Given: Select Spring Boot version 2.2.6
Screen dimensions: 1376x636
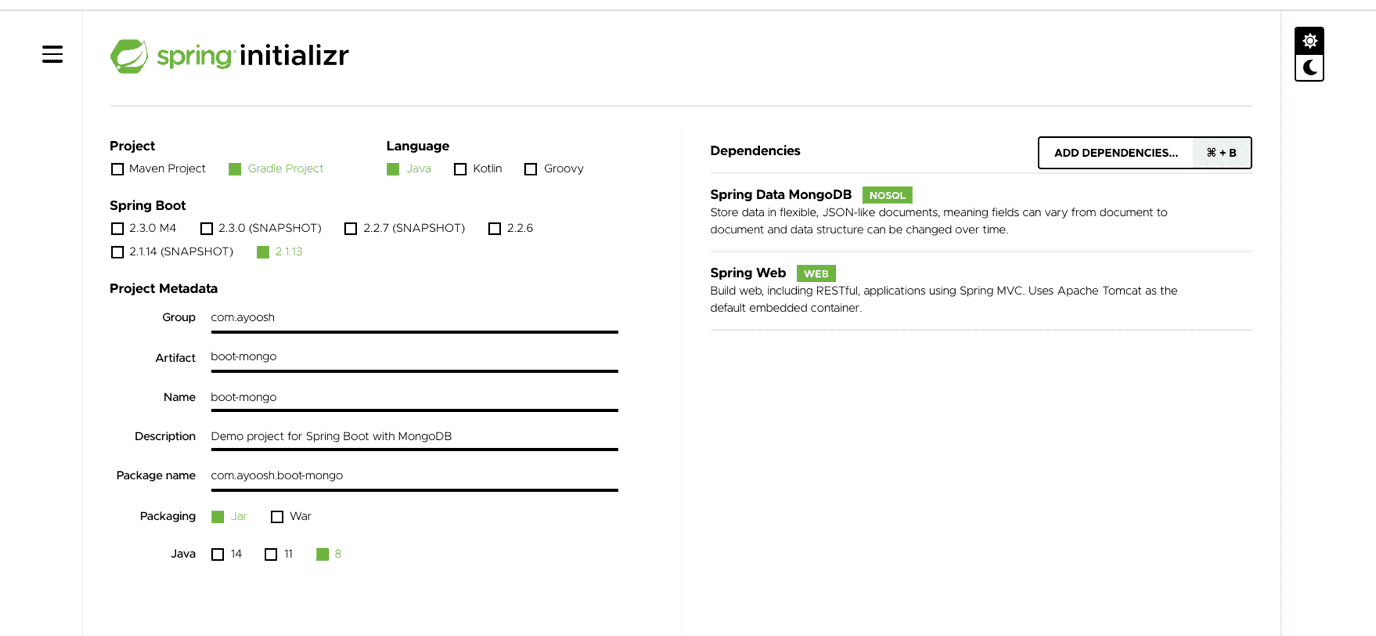Looking at the screenshot, I should (494, 229).
